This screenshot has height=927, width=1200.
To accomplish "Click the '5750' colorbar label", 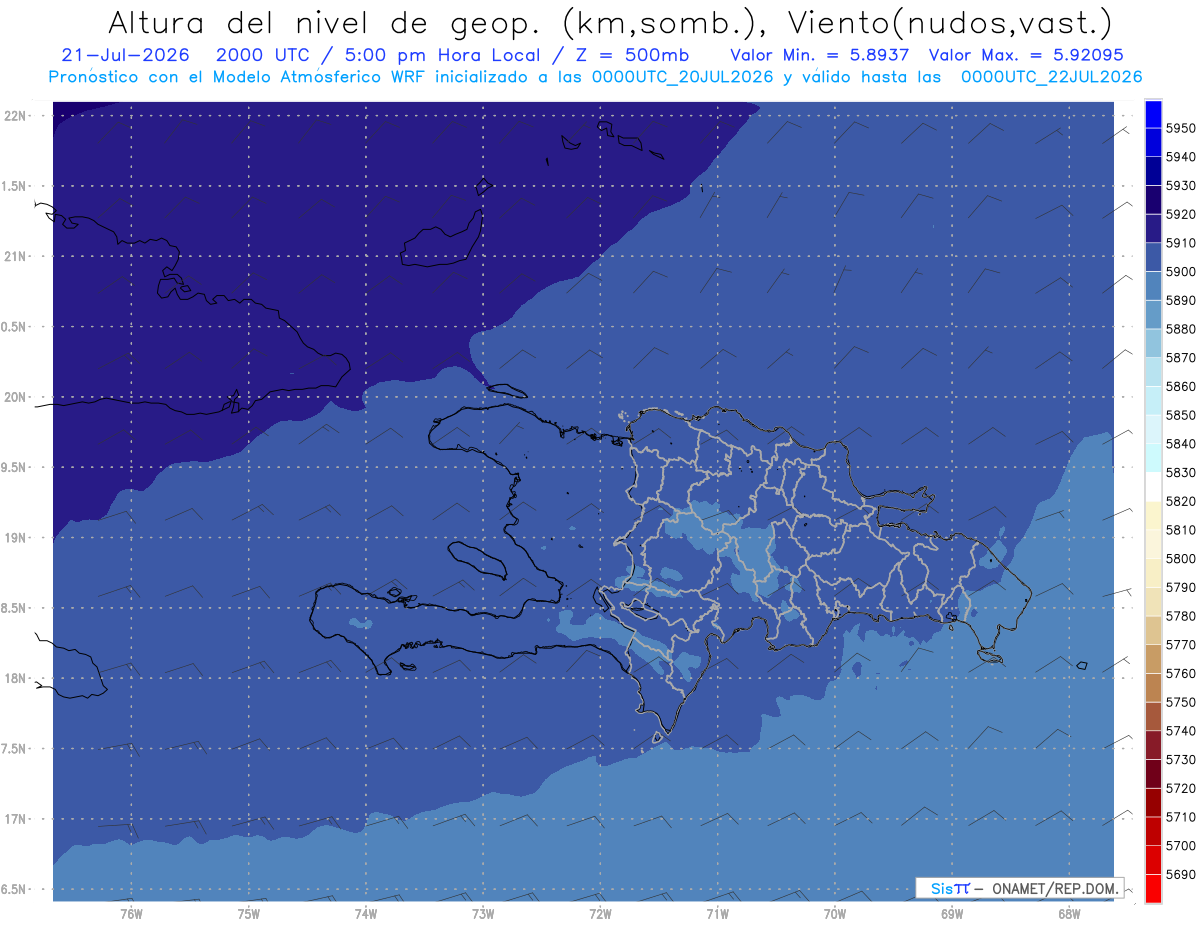I will tap(1180, 702).
